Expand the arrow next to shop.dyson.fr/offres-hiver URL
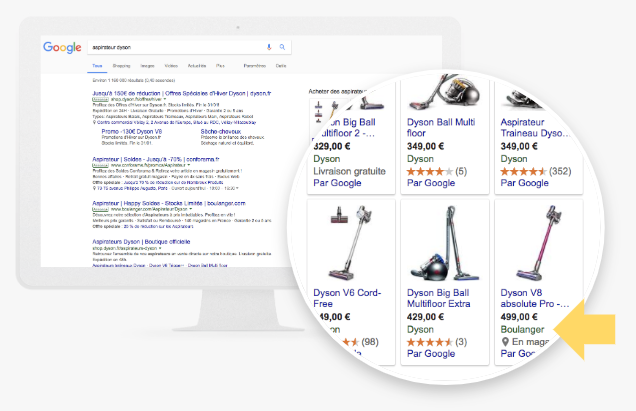 pyautogui.click(x=165, y=99)
